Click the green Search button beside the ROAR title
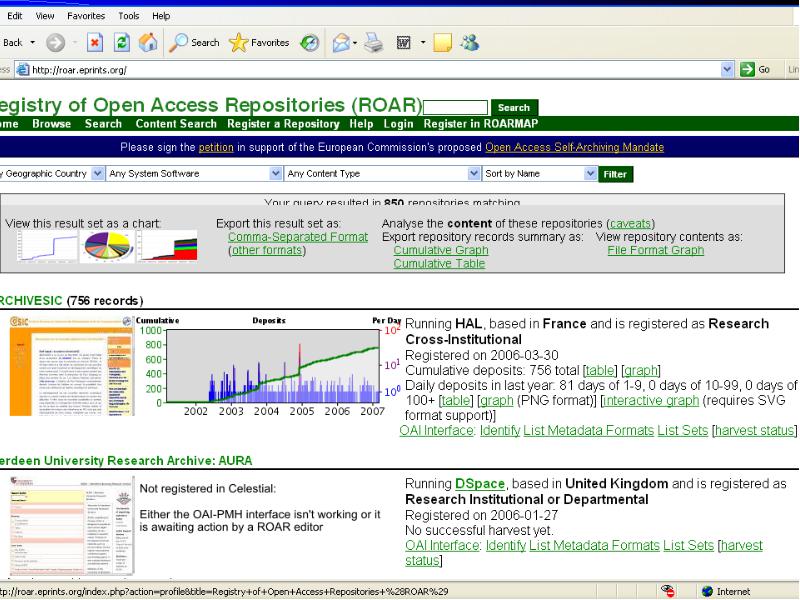 [514, 108]
